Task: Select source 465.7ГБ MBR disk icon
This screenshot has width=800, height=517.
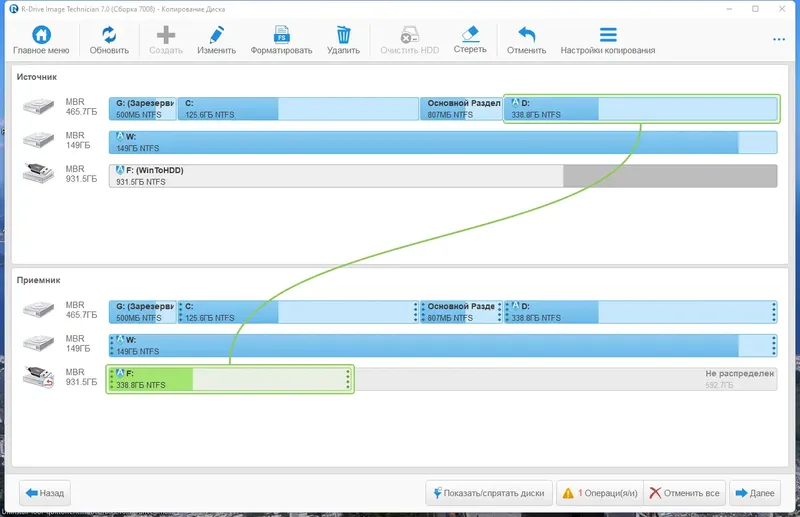Action: [x=38, y=107]
